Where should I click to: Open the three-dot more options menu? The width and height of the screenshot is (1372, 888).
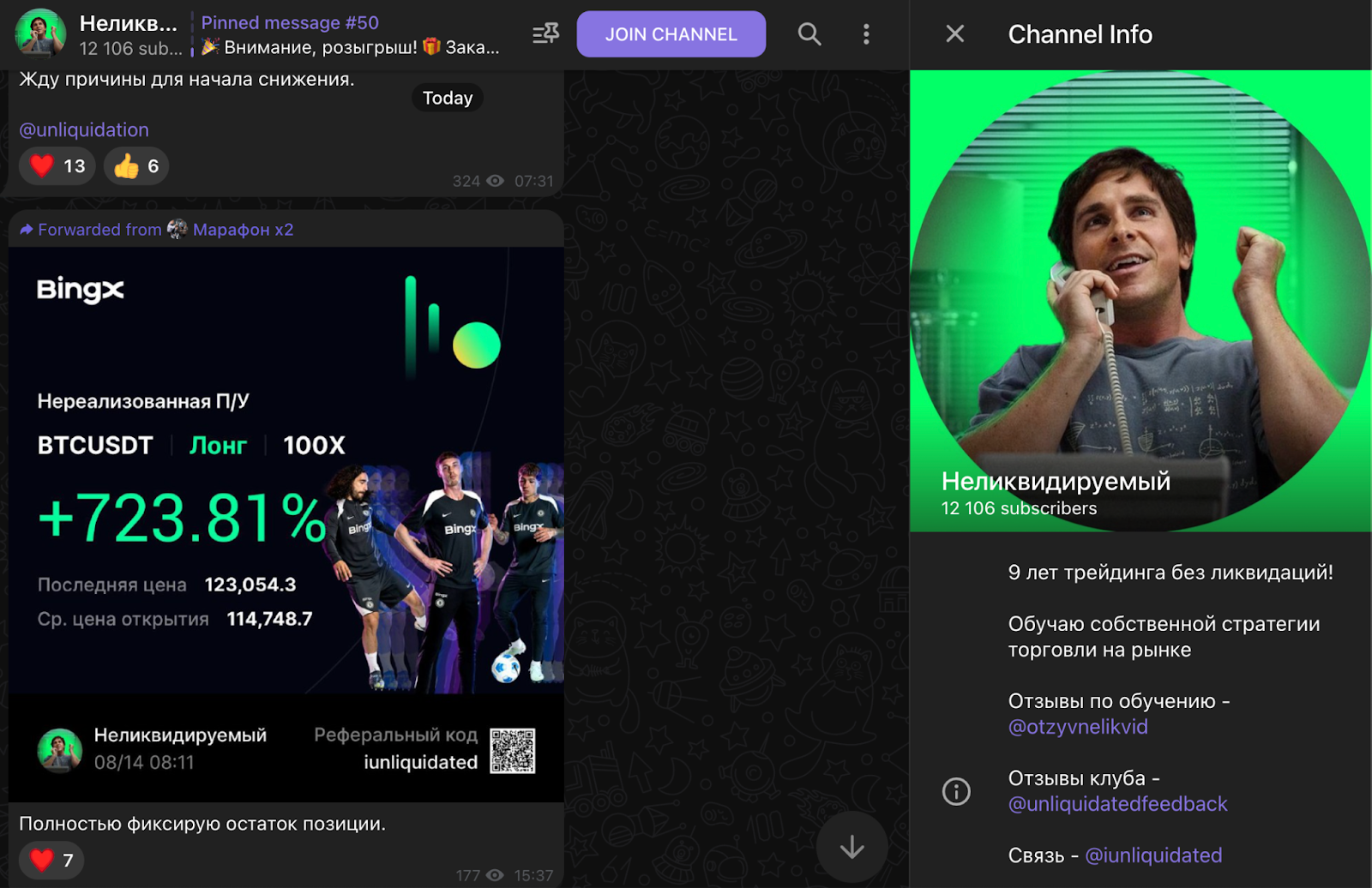point(866,34)
